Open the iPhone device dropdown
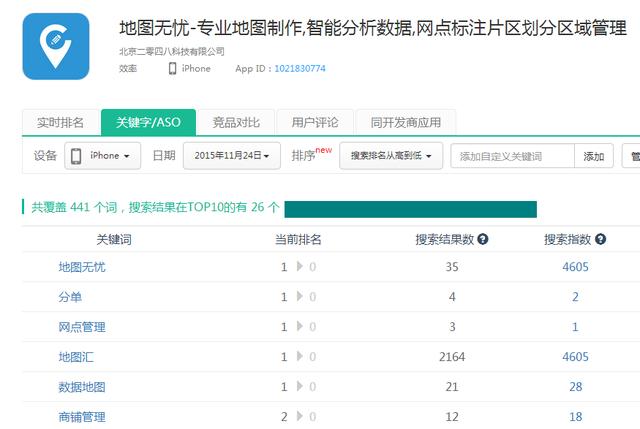 102,156
